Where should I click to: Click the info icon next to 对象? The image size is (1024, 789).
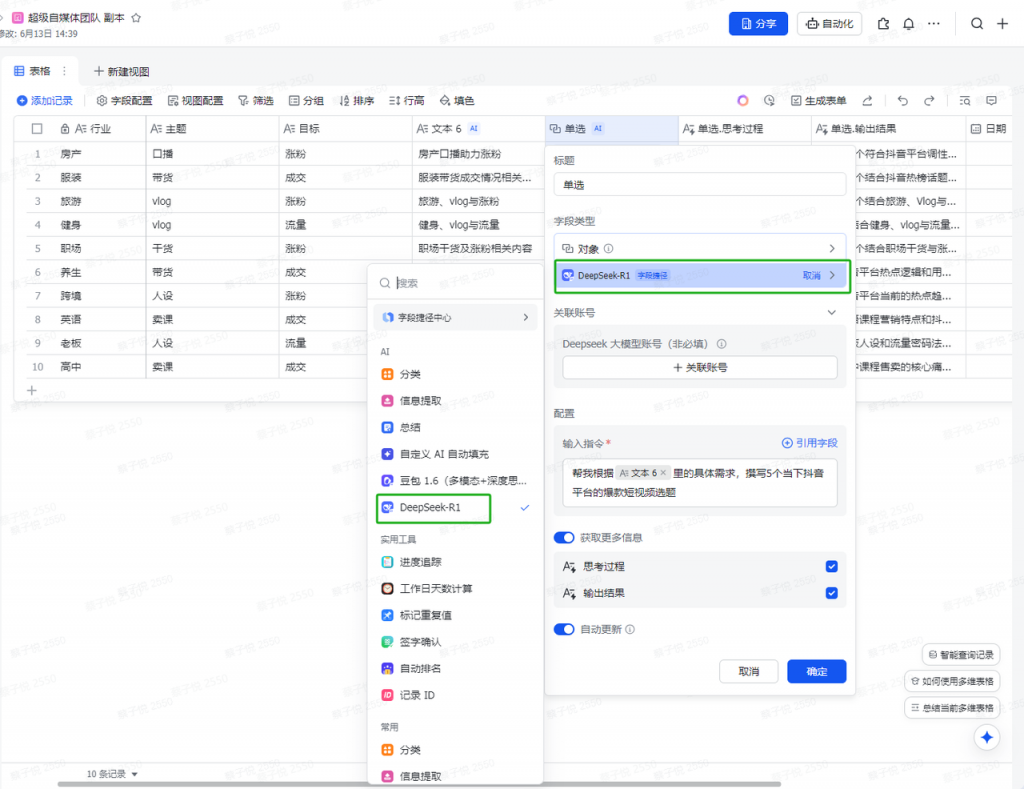(609, 249)
